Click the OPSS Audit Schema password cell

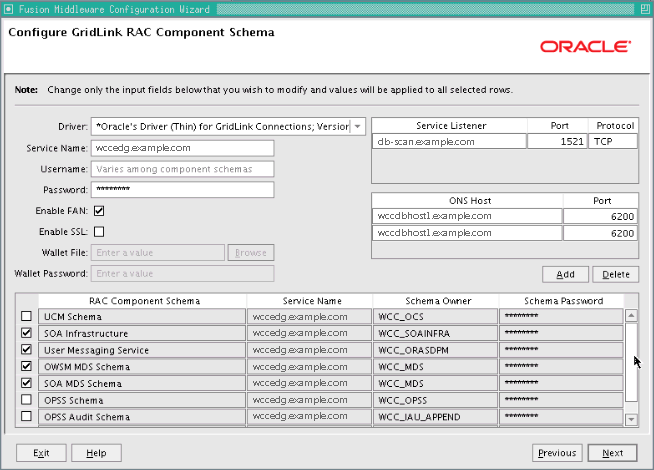pos(561,417)
